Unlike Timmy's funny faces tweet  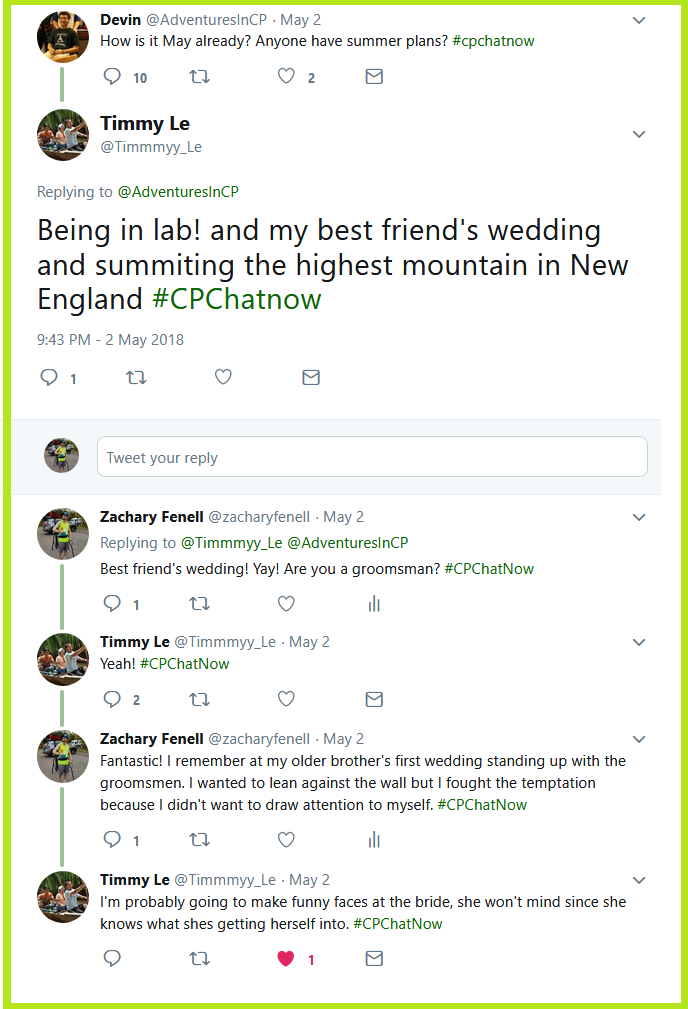pyautogui.click(x=286, y=959)
